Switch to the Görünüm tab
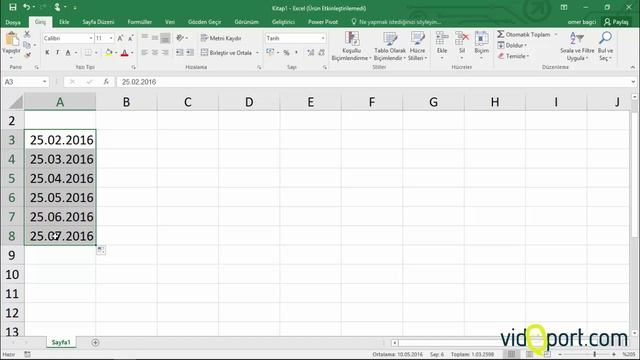 (247, 22)
